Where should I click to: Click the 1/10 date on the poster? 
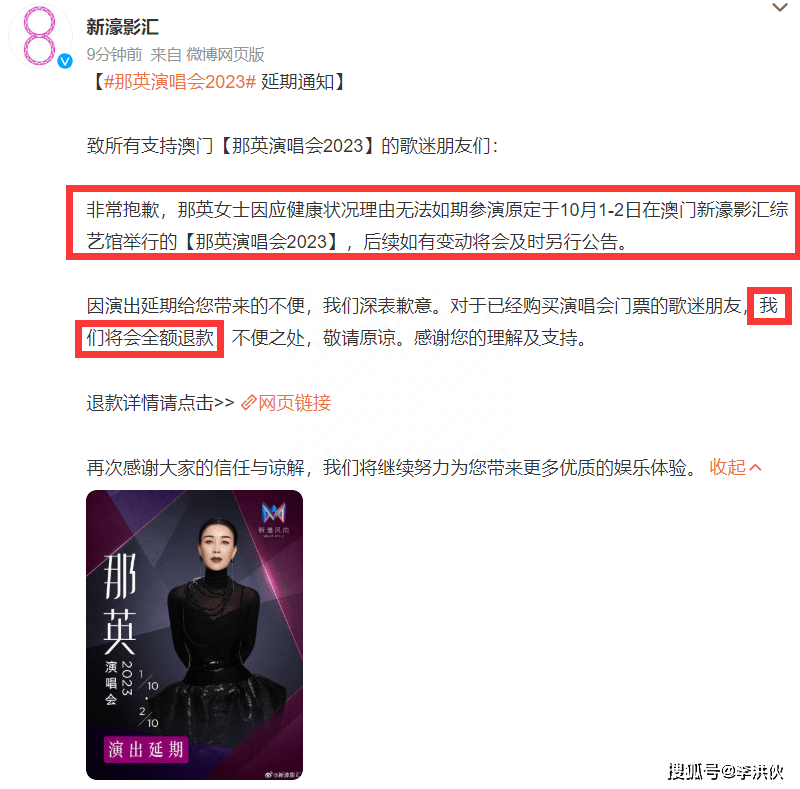[x=148, y=681]
